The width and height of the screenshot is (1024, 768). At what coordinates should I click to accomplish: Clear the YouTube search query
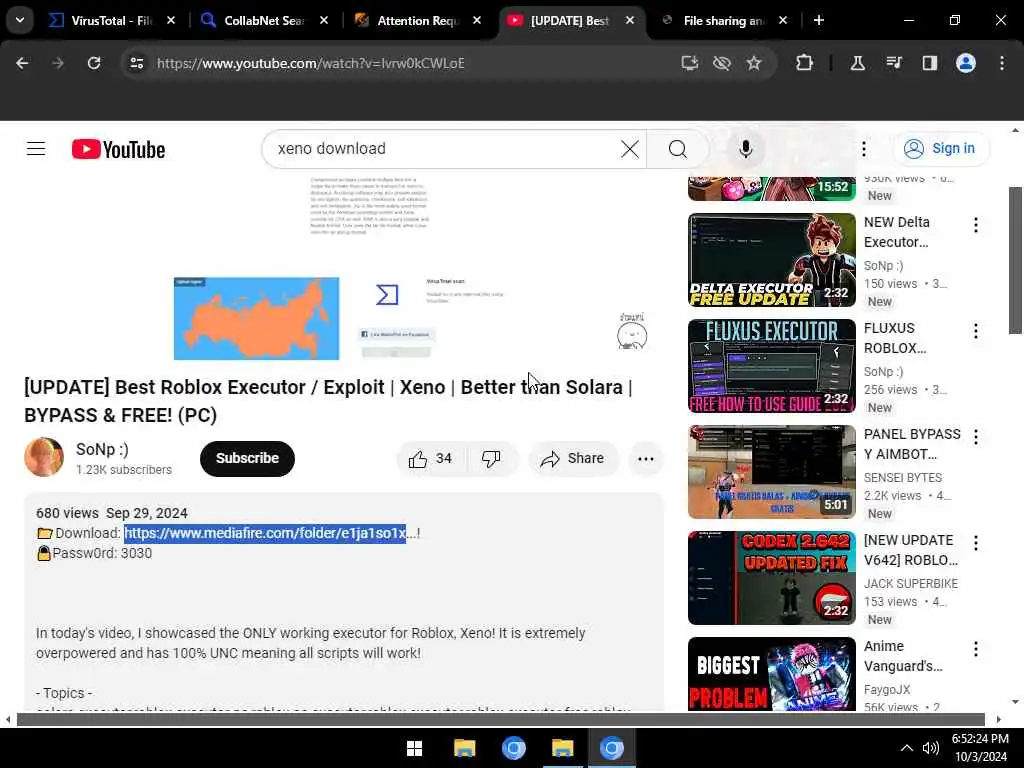pyautogui.click(x=630, y=149)
